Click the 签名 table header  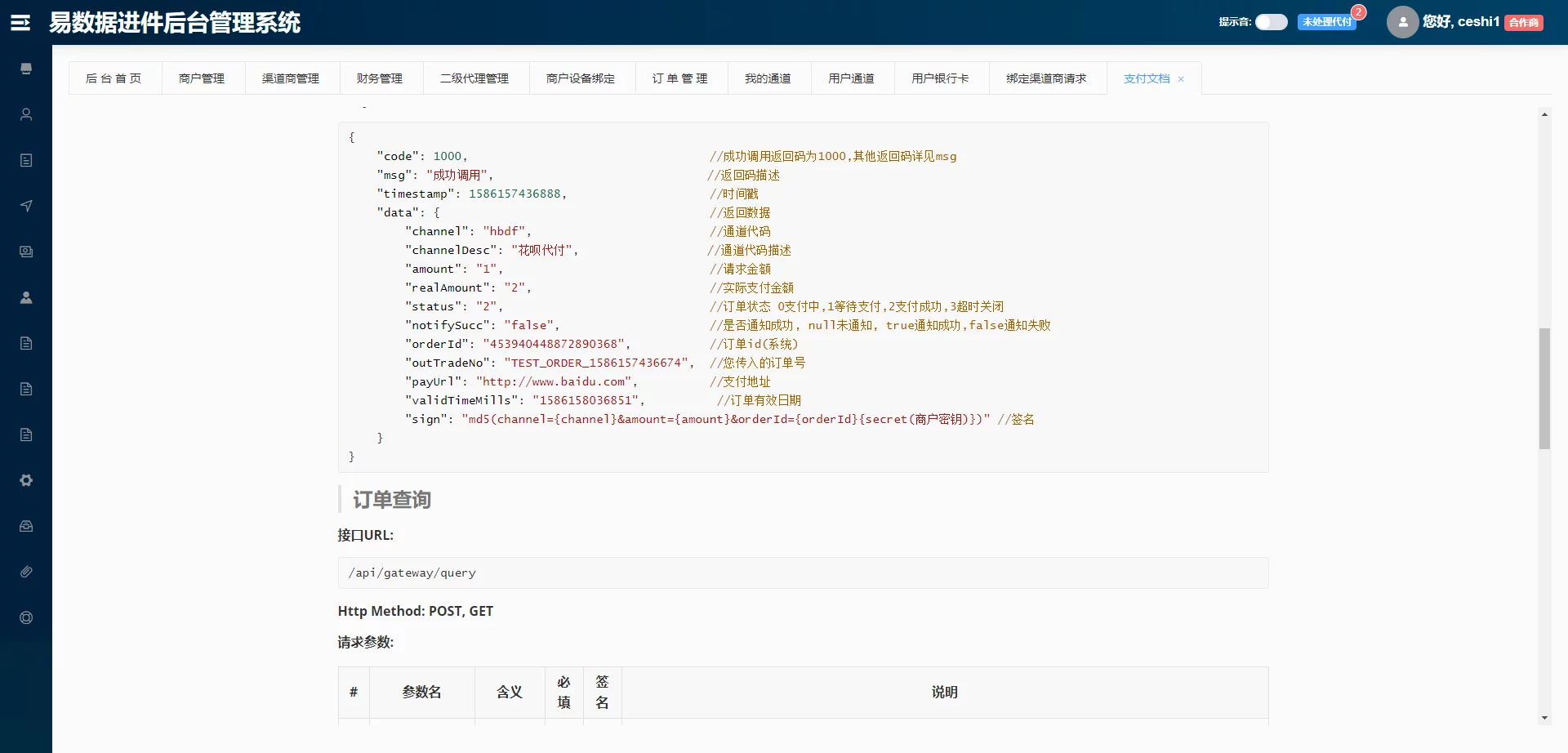(603, 693)
